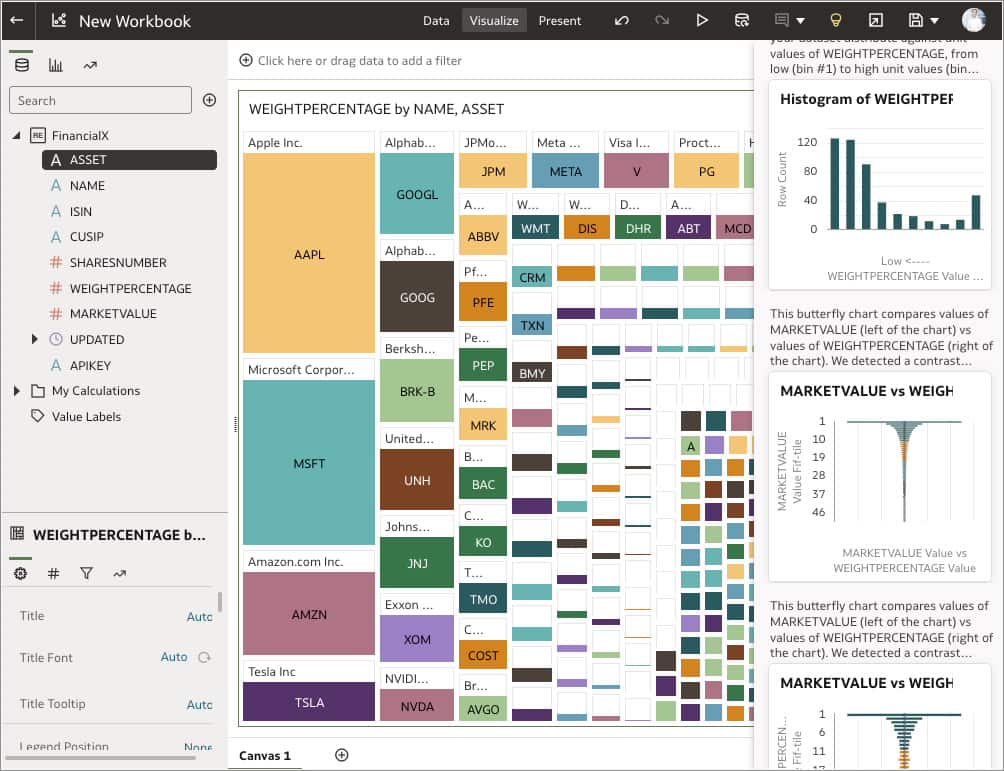Click the MSFT treemap tile
Viewport: 1004px width, 771px height.
(x=309, y=462)
